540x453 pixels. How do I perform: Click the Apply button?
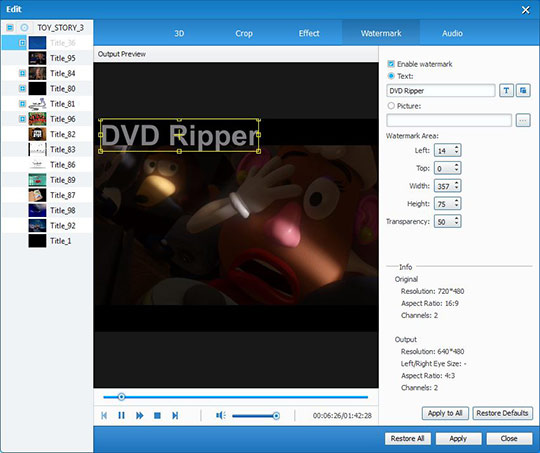(x=458, y=439)
